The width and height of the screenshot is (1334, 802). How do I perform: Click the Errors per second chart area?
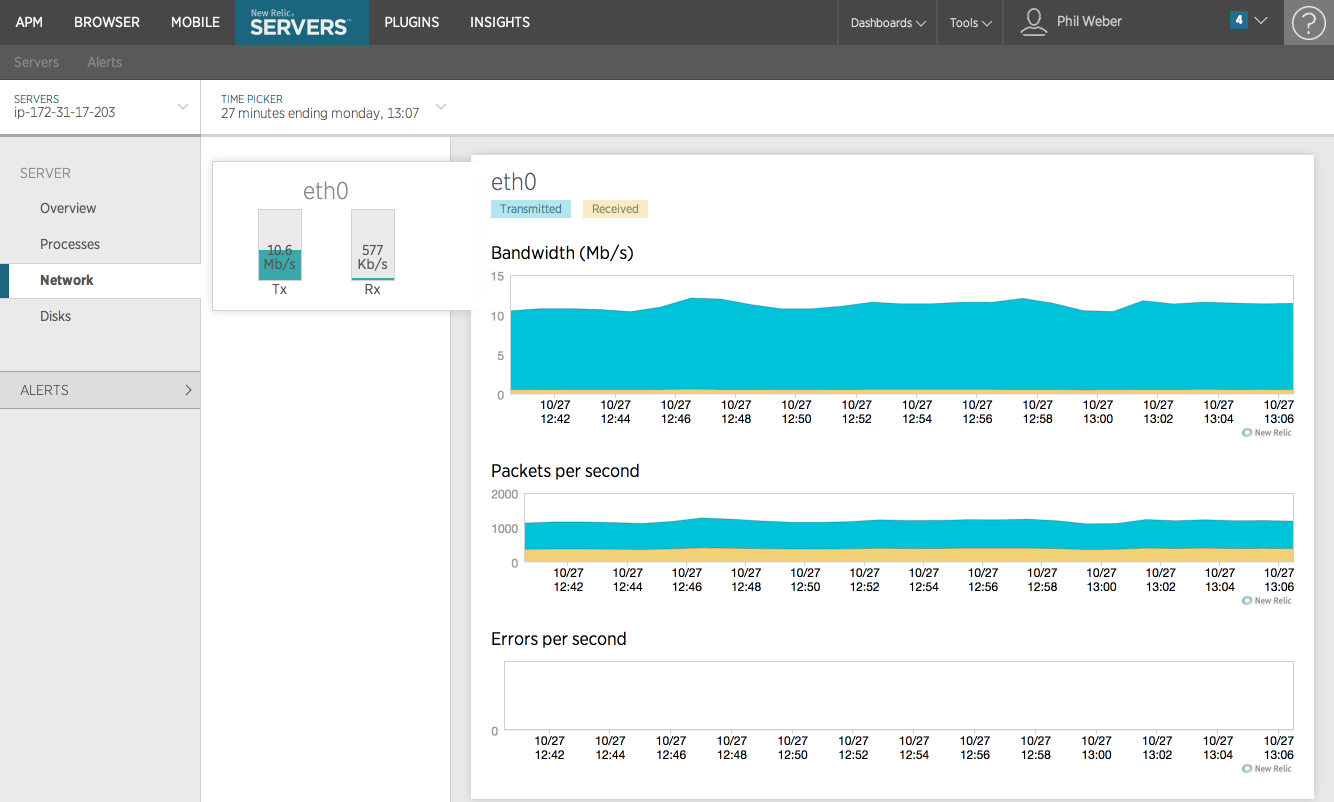coord(899,695)
